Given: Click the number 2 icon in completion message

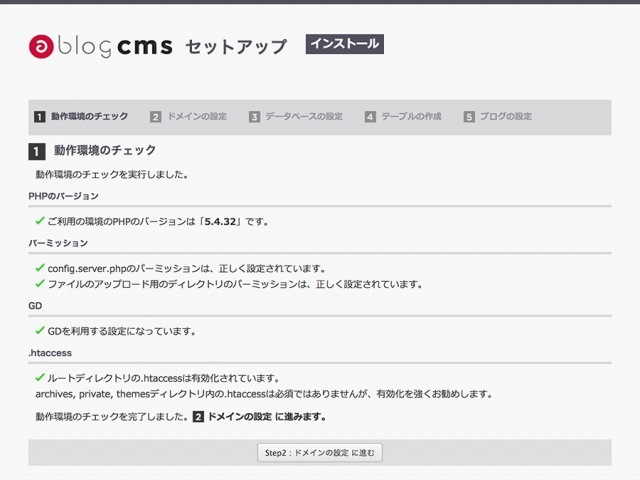Looking at the screenshot, I should pos(198,417).
